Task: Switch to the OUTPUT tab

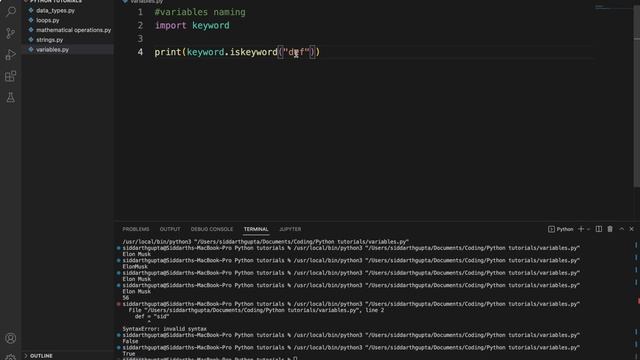Action: click(170, 229)
